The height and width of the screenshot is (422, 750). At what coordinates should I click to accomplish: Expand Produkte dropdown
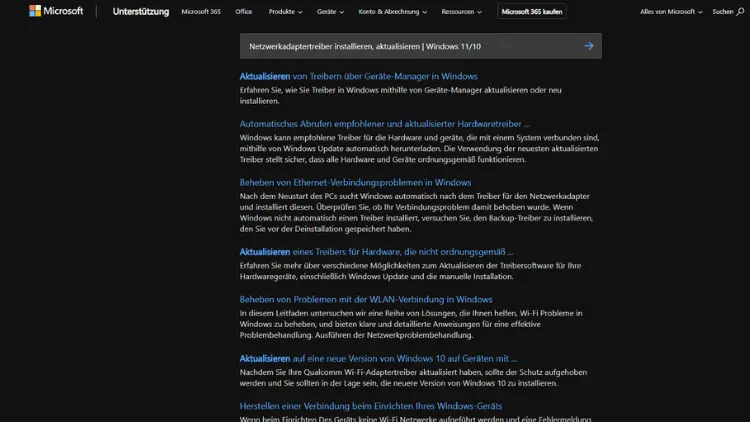coord(285,11)
